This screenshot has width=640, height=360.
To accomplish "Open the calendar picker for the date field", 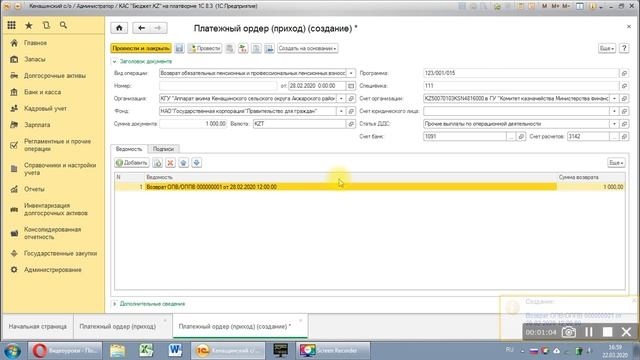I will (351, 86).
